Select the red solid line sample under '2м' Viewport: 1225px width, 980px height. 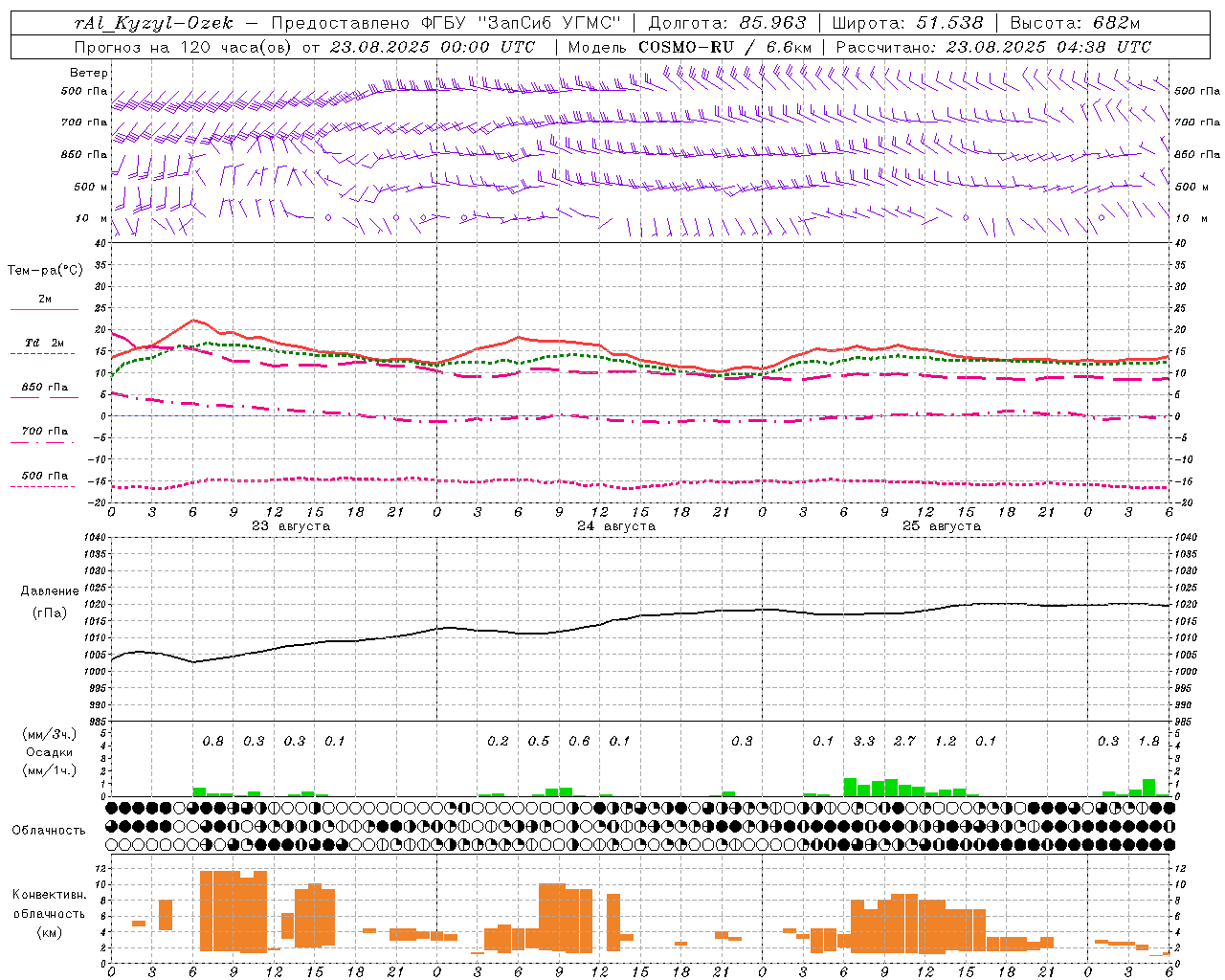(x=44, y=309)
